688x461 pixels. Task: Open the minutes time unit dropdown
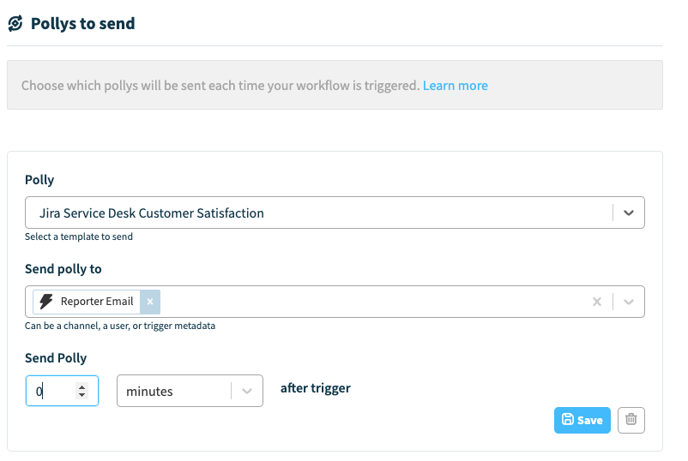pos(176,391)
